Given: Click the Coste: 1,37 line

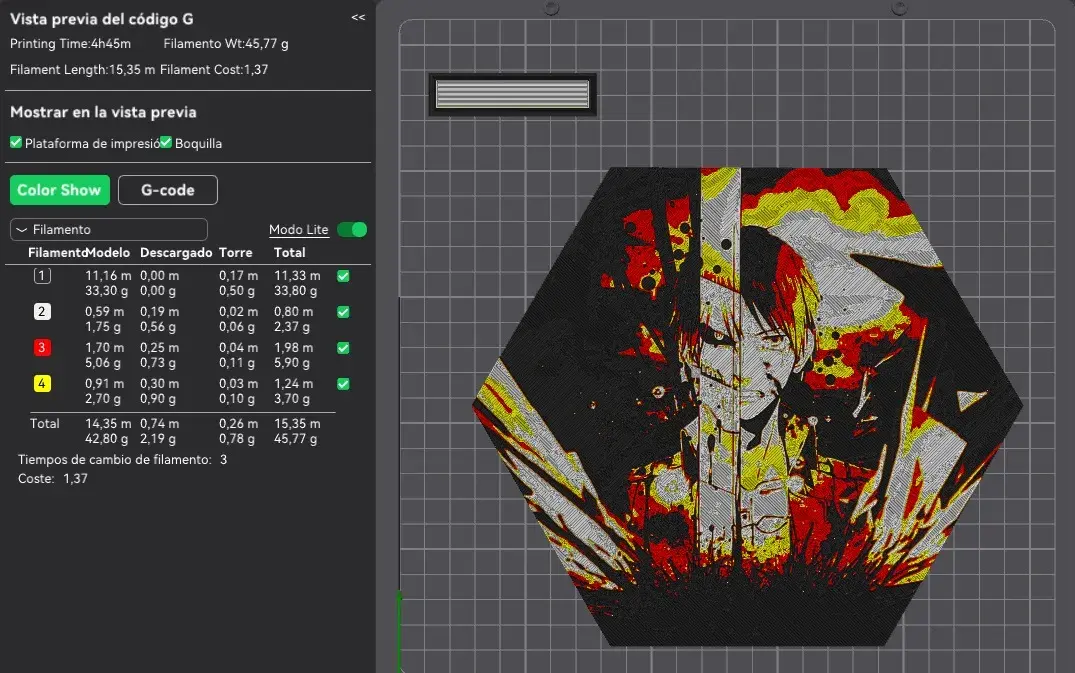Looking at the screenshot, I should click(x=53, y=478).
